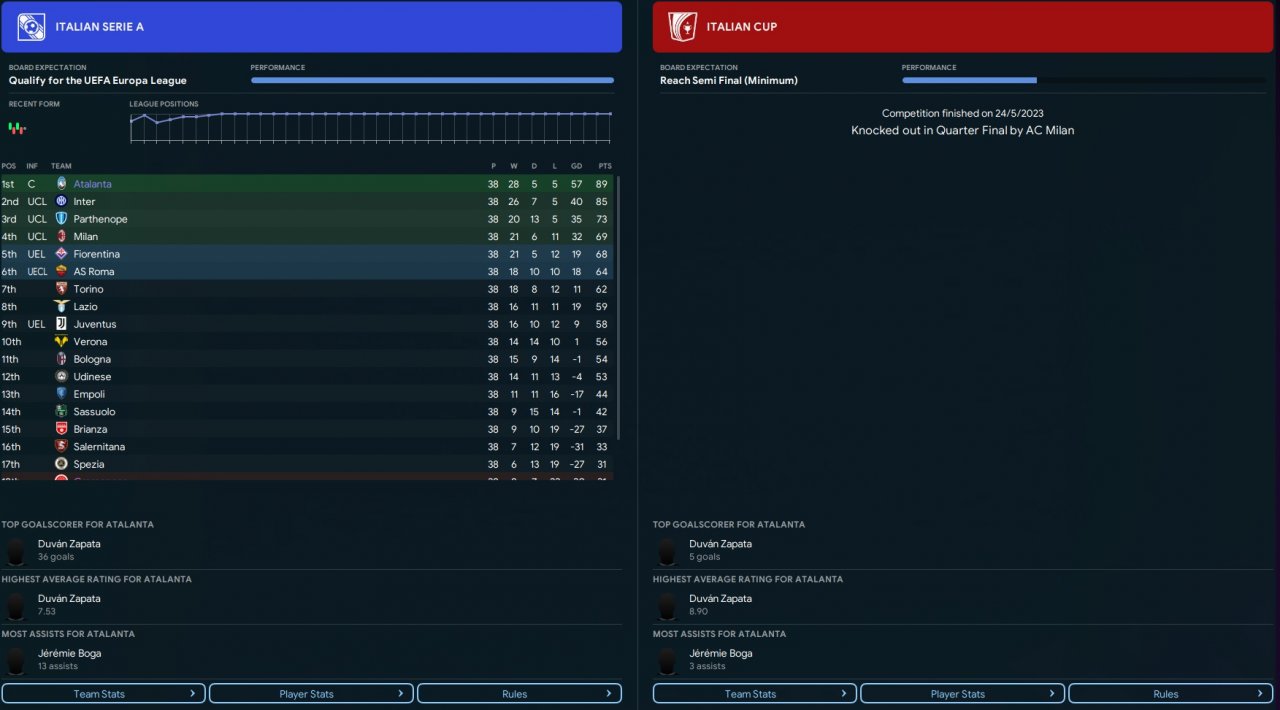Click the Juventus club badge icon
This screenshot has width=1280, height=710.
coord(61,324)
